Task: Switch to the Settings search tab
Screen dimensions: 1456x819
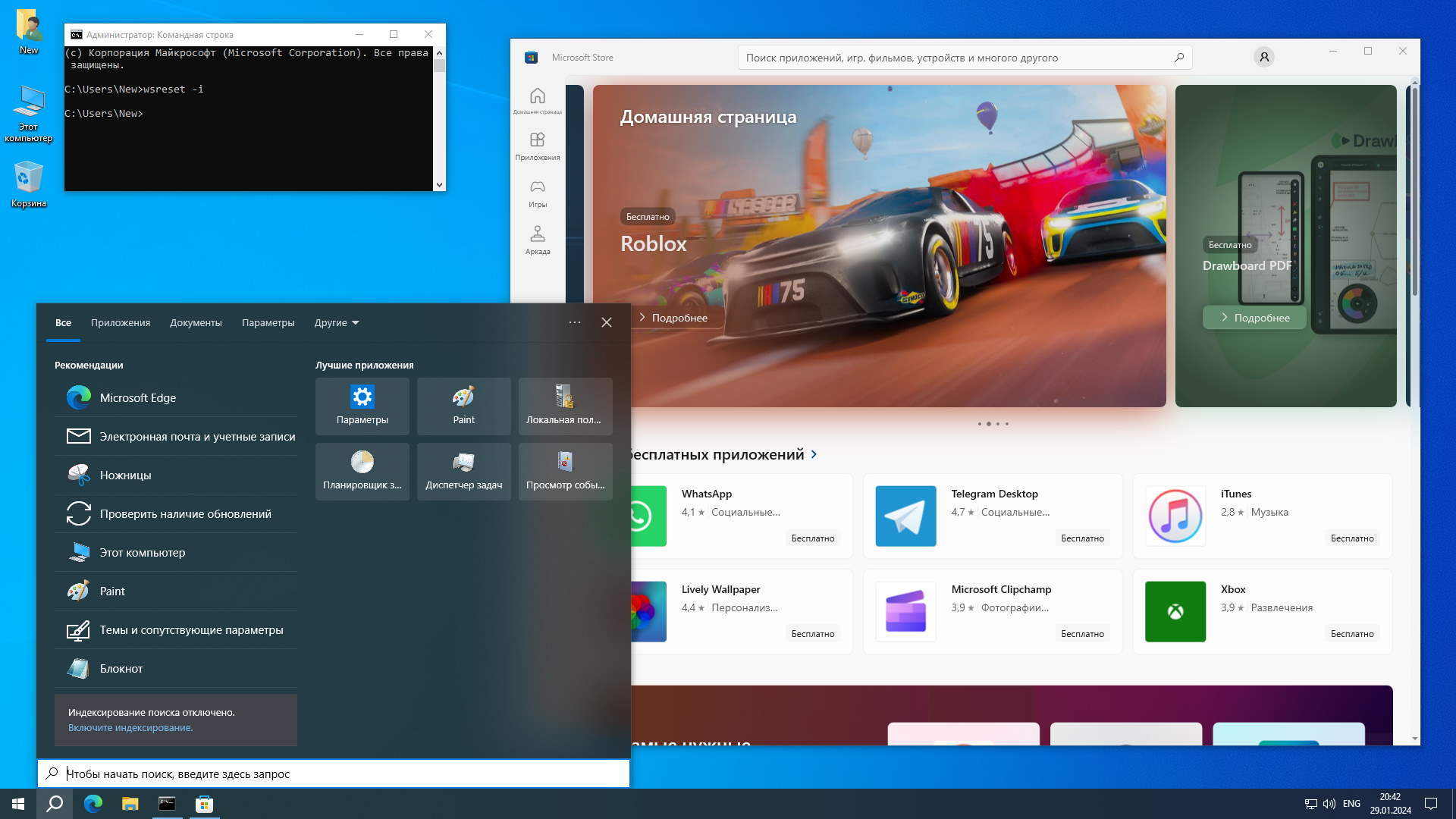Action: point(268,322)
